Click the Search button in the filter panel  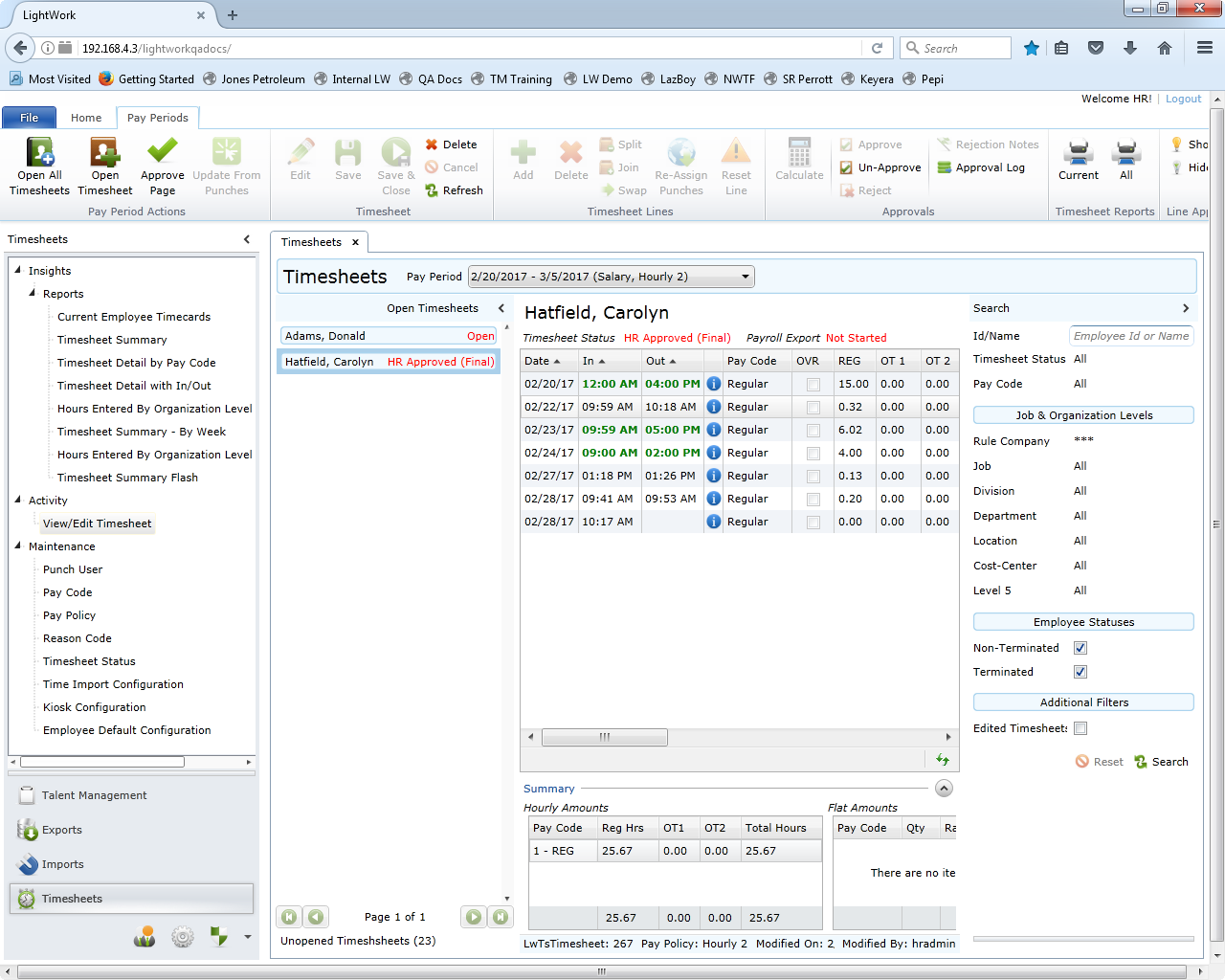click(1161, 761)
